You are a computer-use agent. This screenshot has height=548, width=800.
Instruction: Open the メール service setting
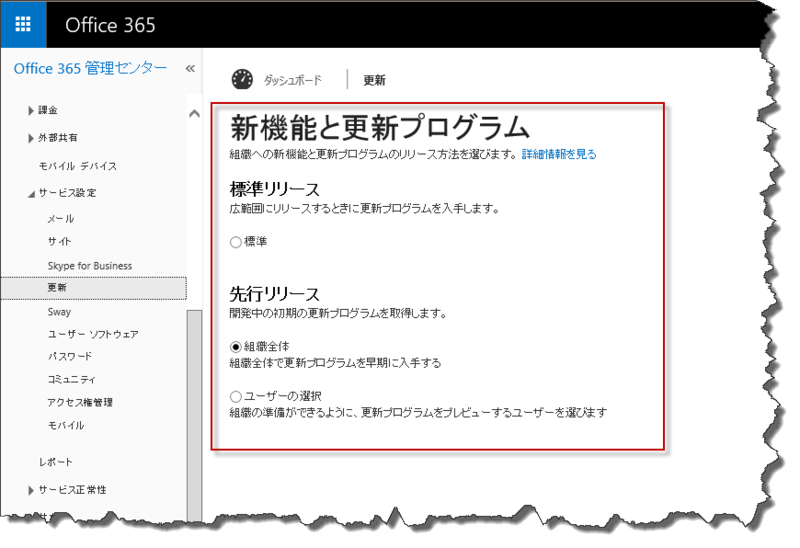[x=61, y=219]
